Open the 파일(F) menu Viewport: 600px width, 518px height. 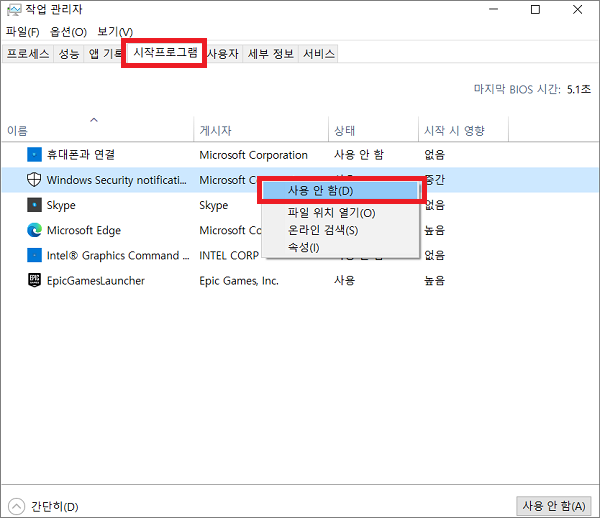(x=23, y=32)
